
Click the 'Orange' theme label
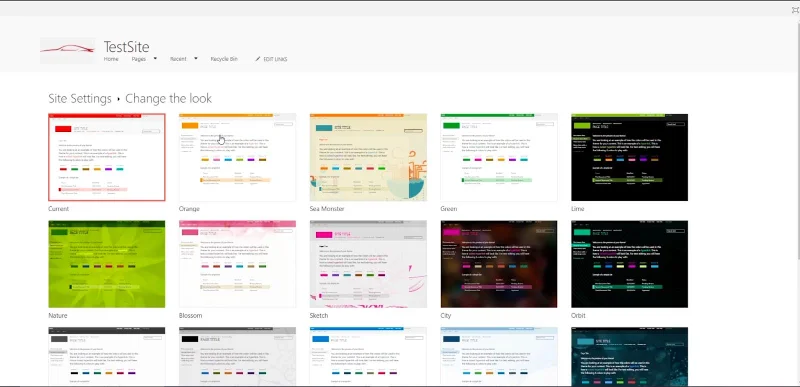[189, 209]
